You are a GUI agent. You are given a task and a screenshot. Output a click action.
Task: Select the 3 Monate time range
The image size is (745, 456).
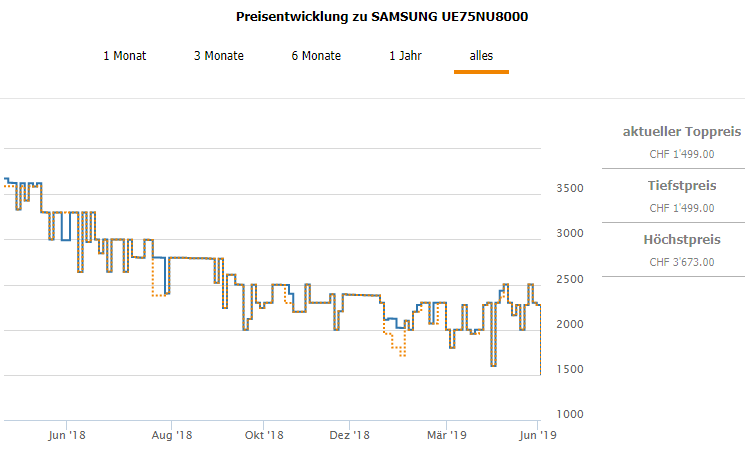(219, 56)
